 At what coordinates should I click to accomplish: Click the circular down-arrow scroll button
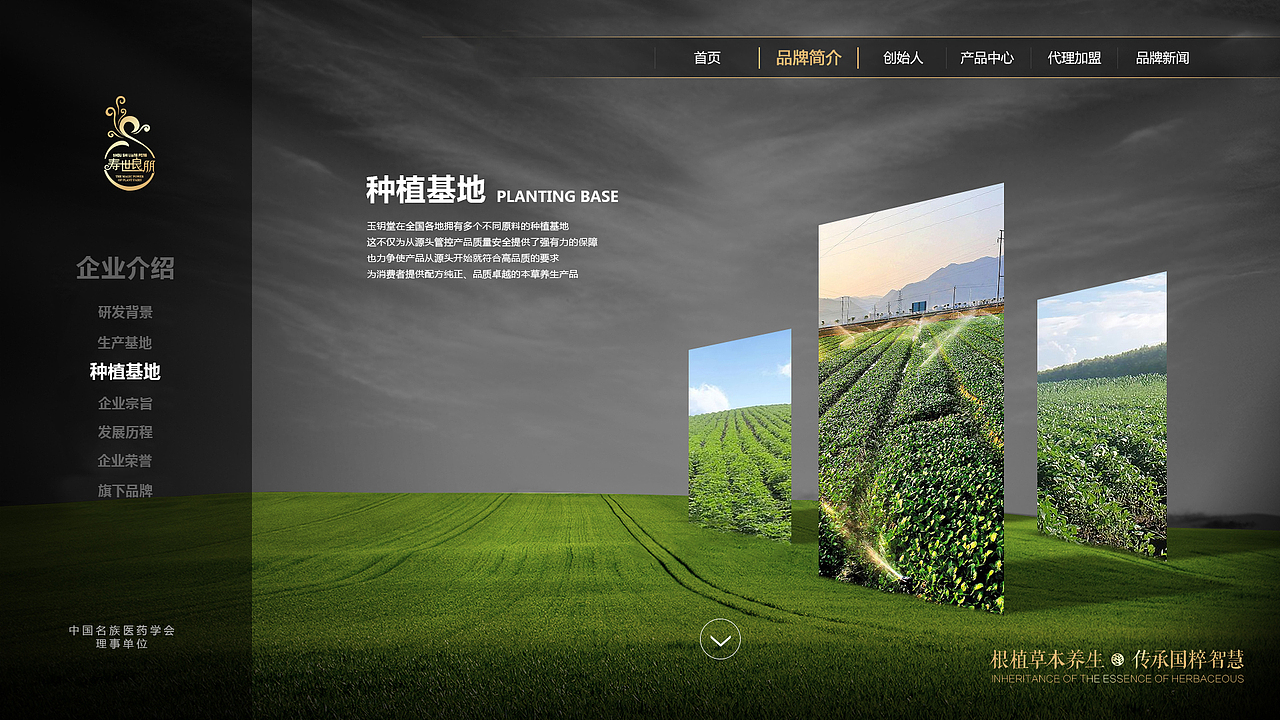click(719, 640)
